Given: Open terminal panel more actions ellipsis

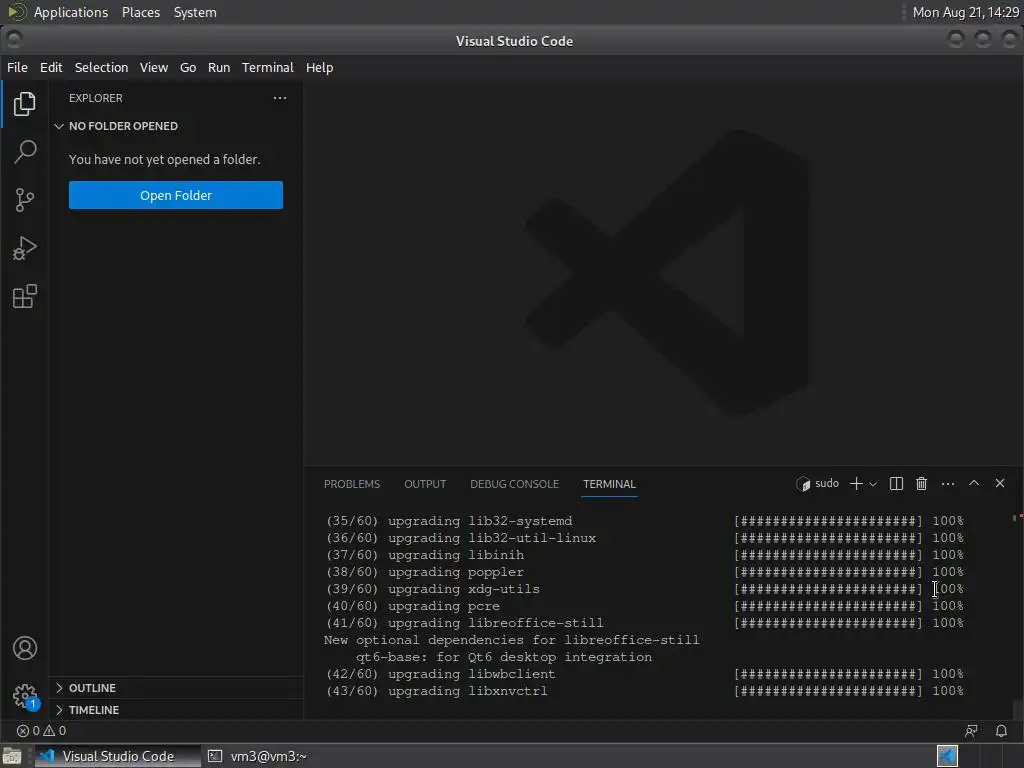Looking at the screenshot, I should click(x=948, y=484).
